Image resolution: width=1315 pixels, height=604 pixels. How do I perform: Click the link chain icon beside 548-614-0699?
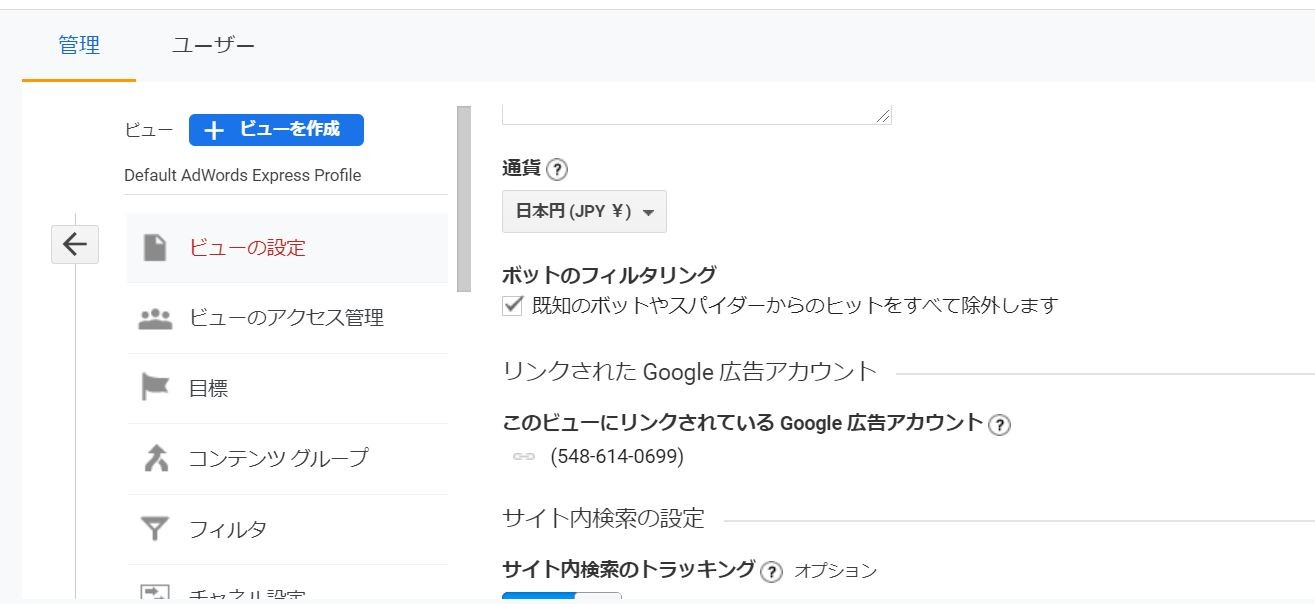pos(524,457)
